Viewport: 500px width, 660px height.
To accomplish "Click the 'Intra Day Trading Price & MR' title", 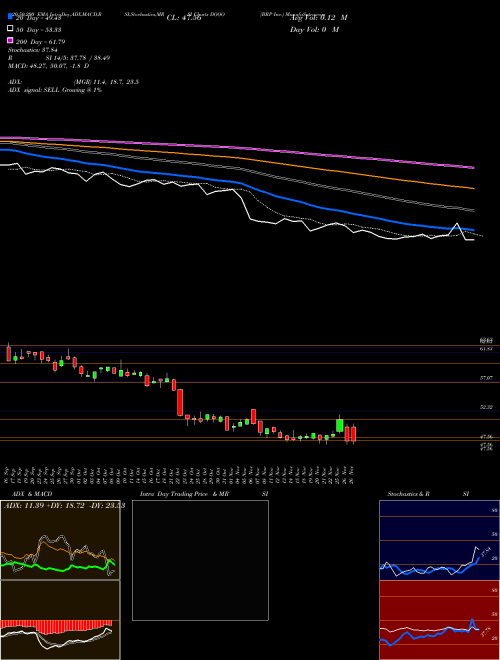I will pyautogui.click(x=184, y=494).
